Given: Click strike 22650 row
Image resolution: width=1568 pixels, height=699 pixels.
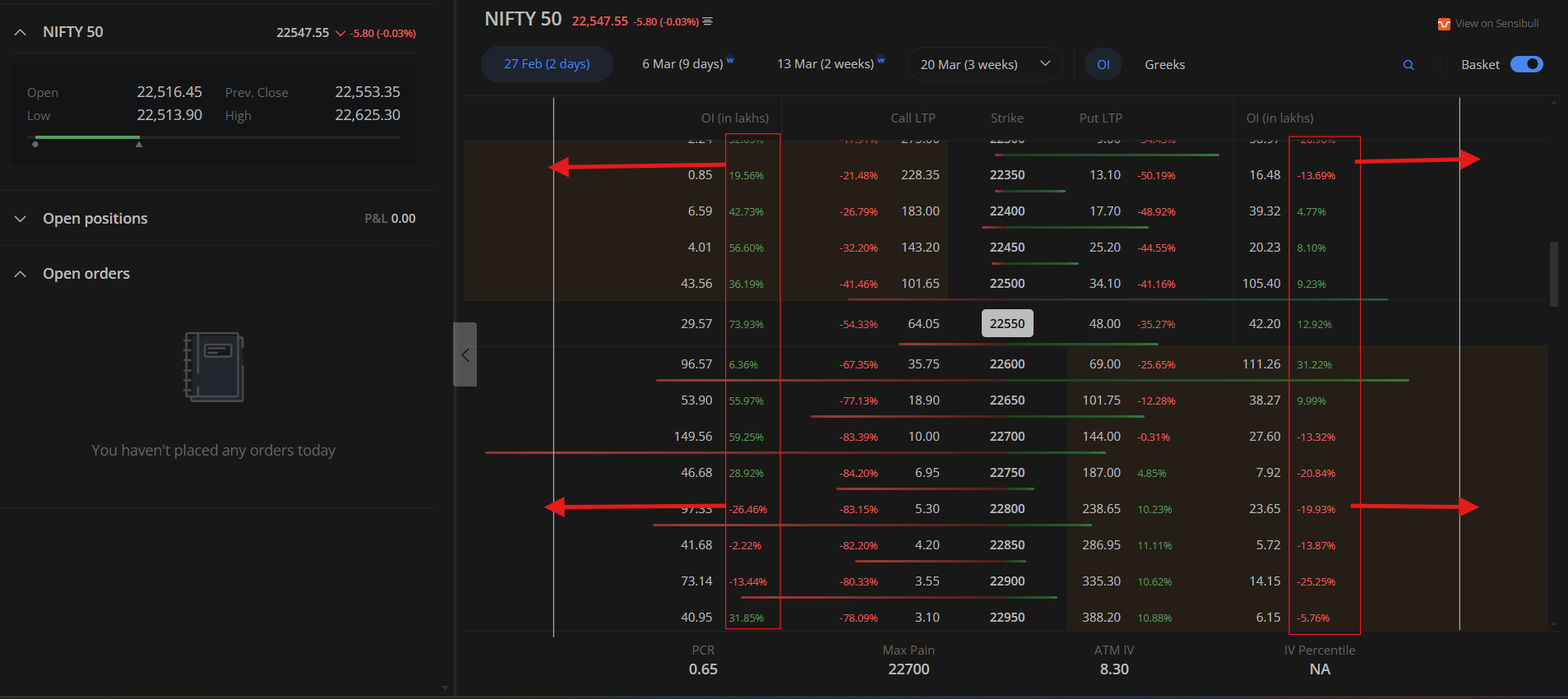Looking at the screenshot, I should 1007,400.
